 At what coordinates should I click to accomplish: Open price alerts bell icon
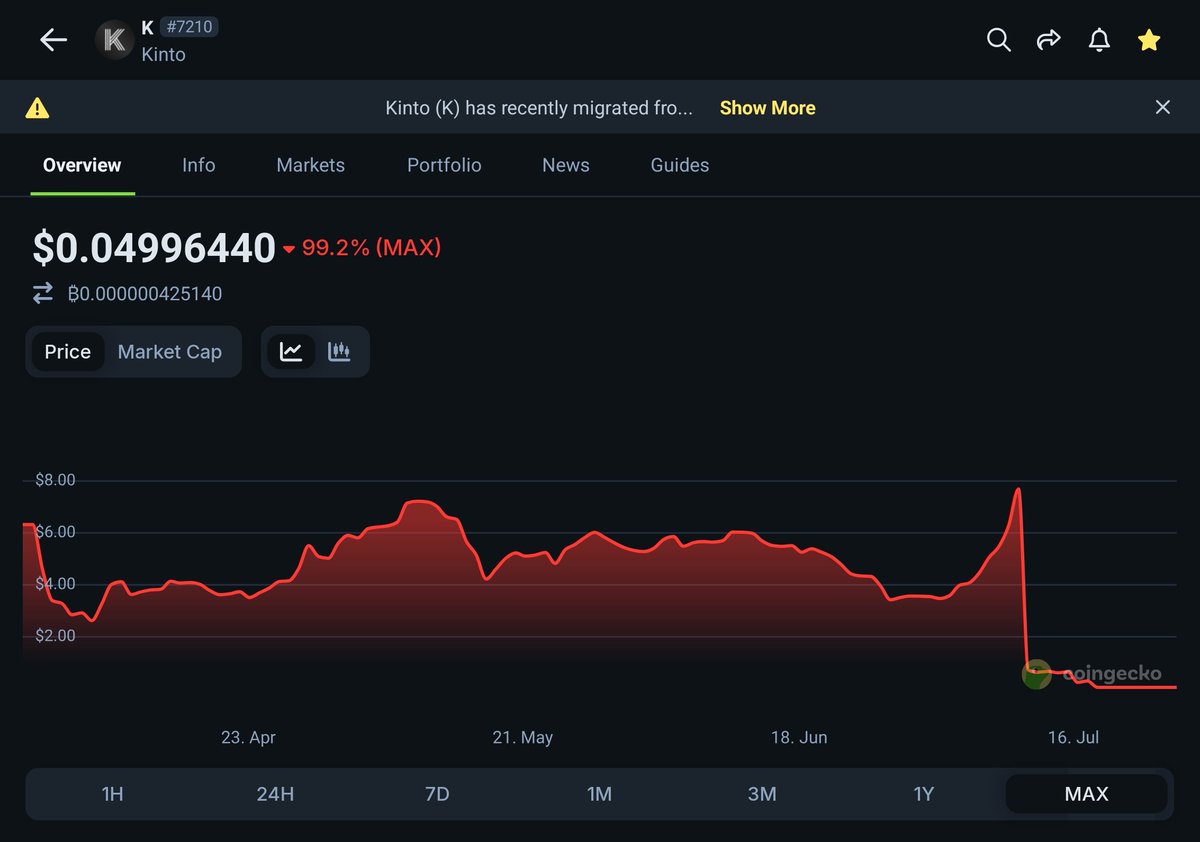1099,40
